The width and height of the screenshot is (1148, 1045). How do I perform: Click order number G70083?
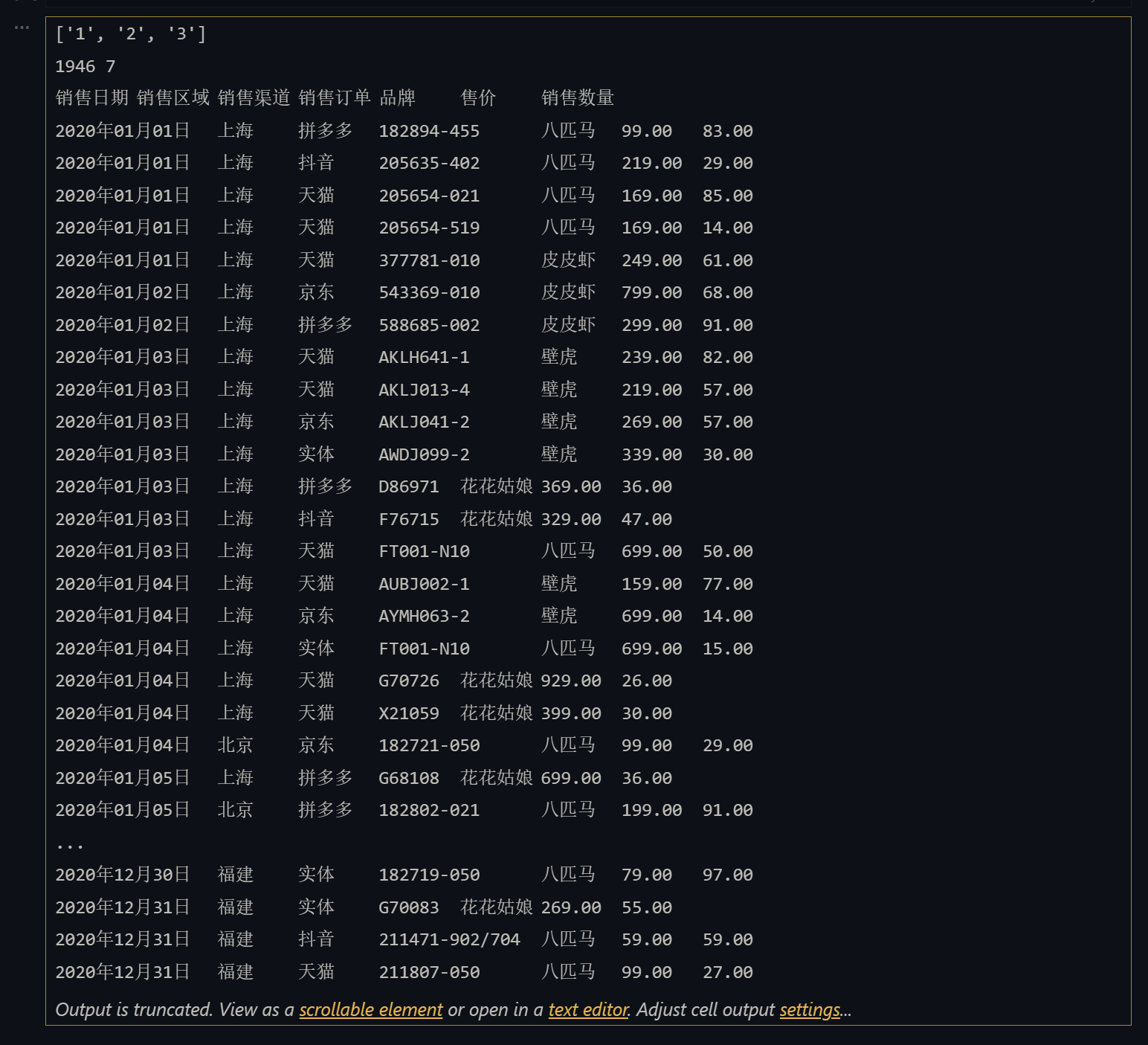(x=408, y=907)
